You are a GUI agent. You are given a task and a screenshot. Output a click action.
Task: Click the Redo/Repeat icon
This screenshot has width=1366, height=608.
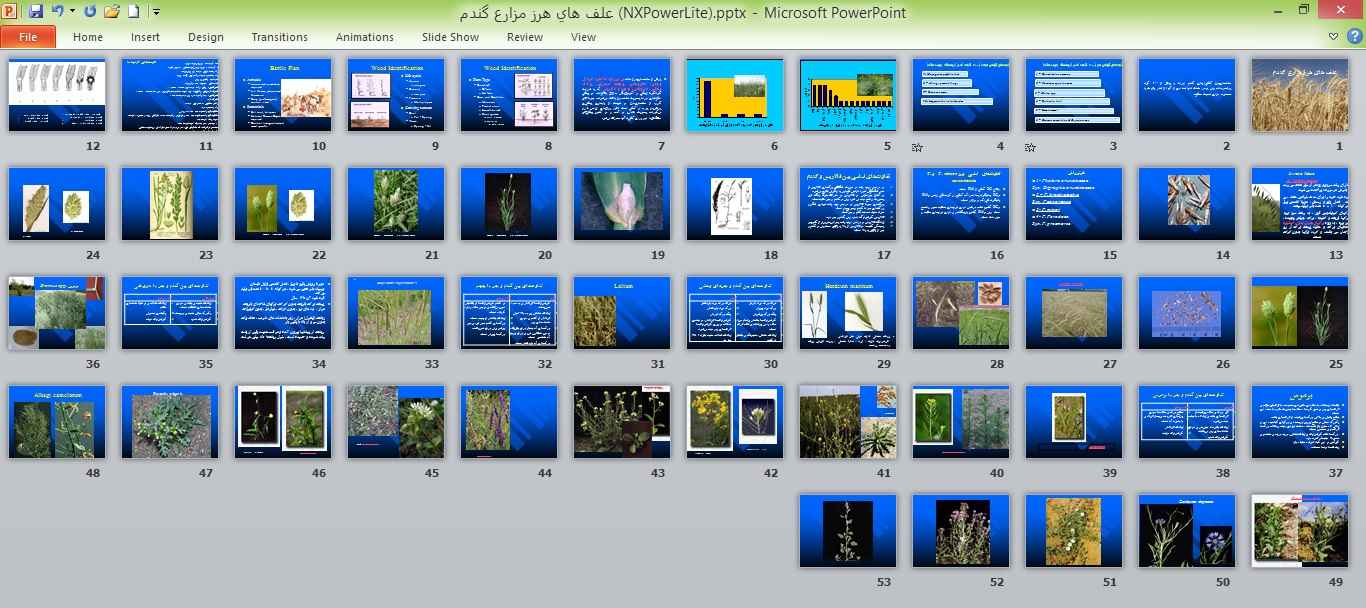coord(91,12)
